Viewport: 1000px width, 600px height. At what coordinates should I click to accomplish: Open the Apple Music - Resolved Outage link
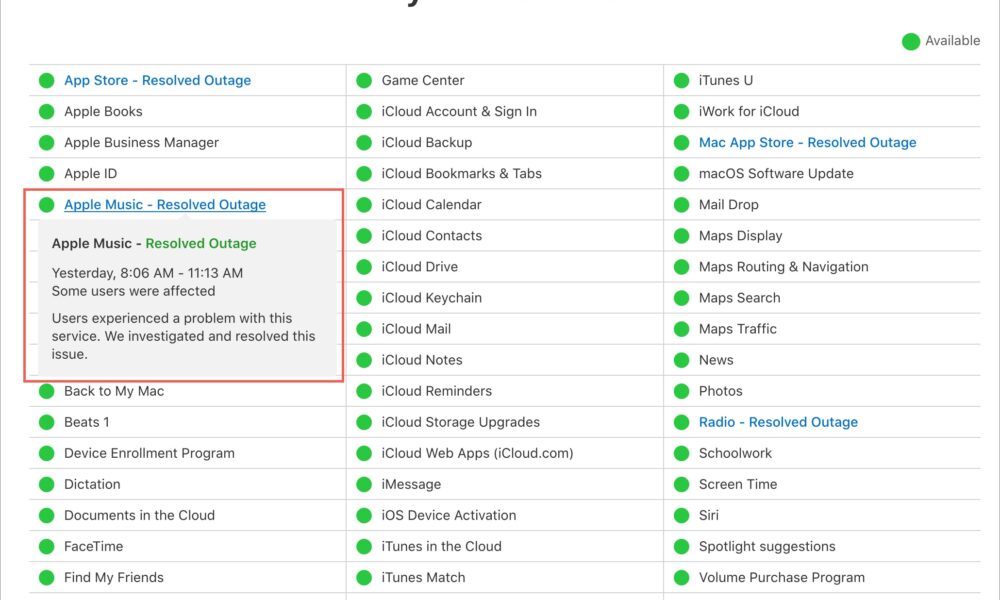pyautogui.click(x=164, y=204)
